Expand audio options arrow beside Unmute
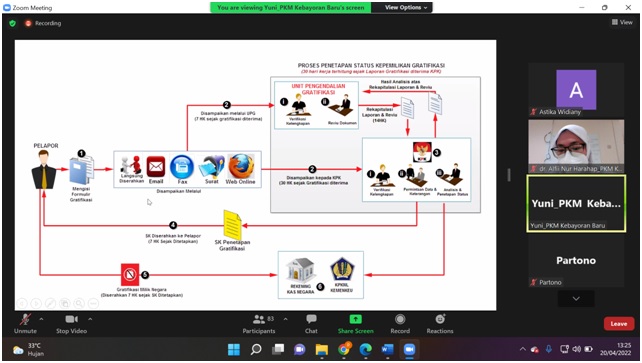Image resolution: width=642 pixels, height=363 pixels. pyautogui.click(x=41, y=319)
